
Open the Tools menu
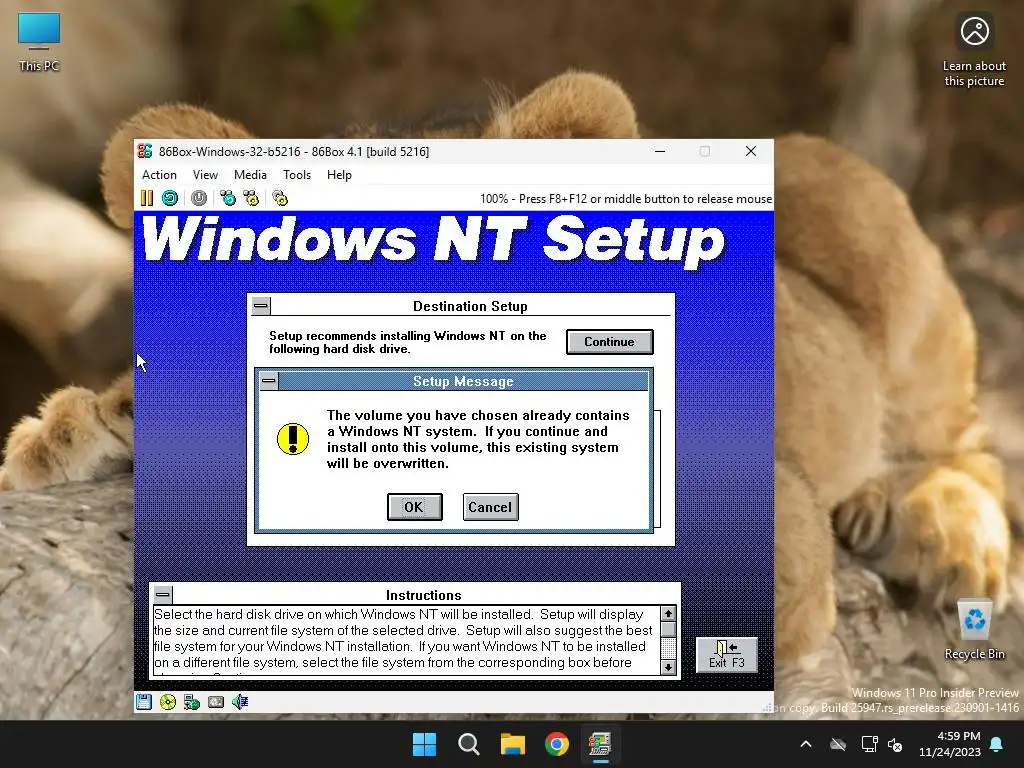tap(296, 175)
